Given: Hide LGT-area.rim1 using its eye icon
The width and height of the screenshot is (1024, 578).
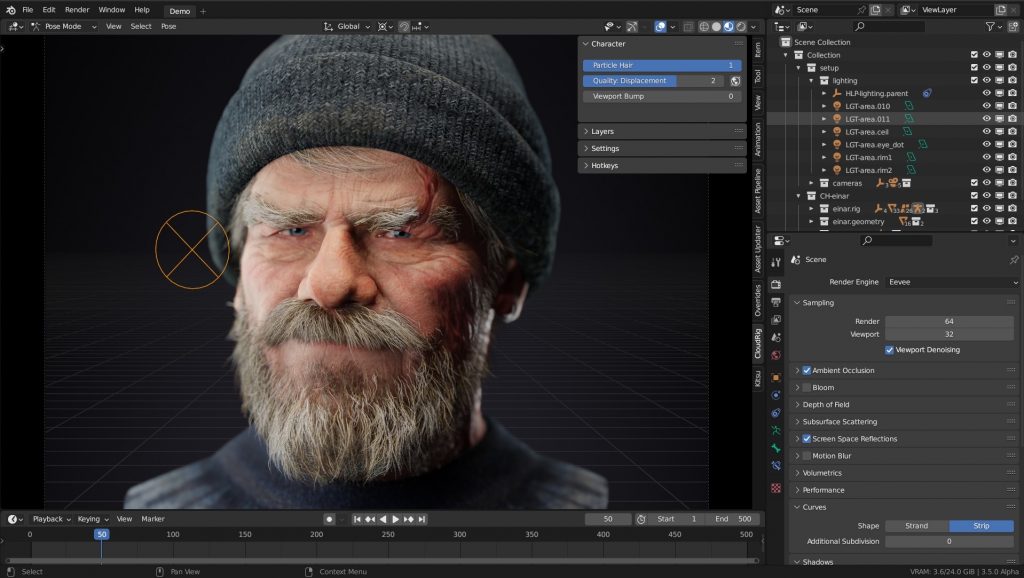Looking at the screenshot, I should click(x=987, y=156).
